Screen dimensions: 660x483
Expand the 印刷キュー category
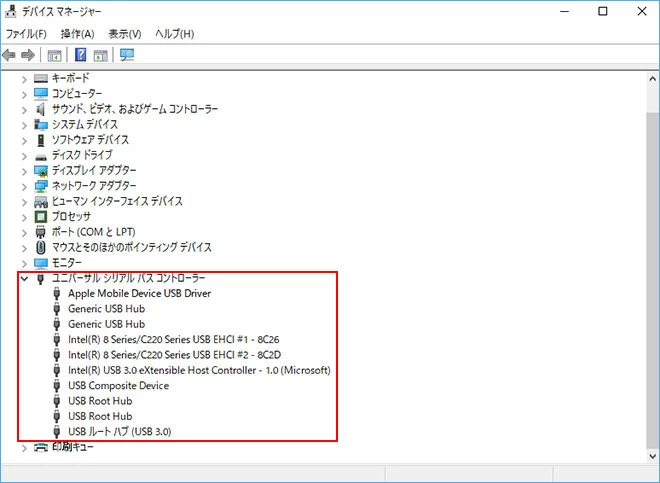(24, 447)
